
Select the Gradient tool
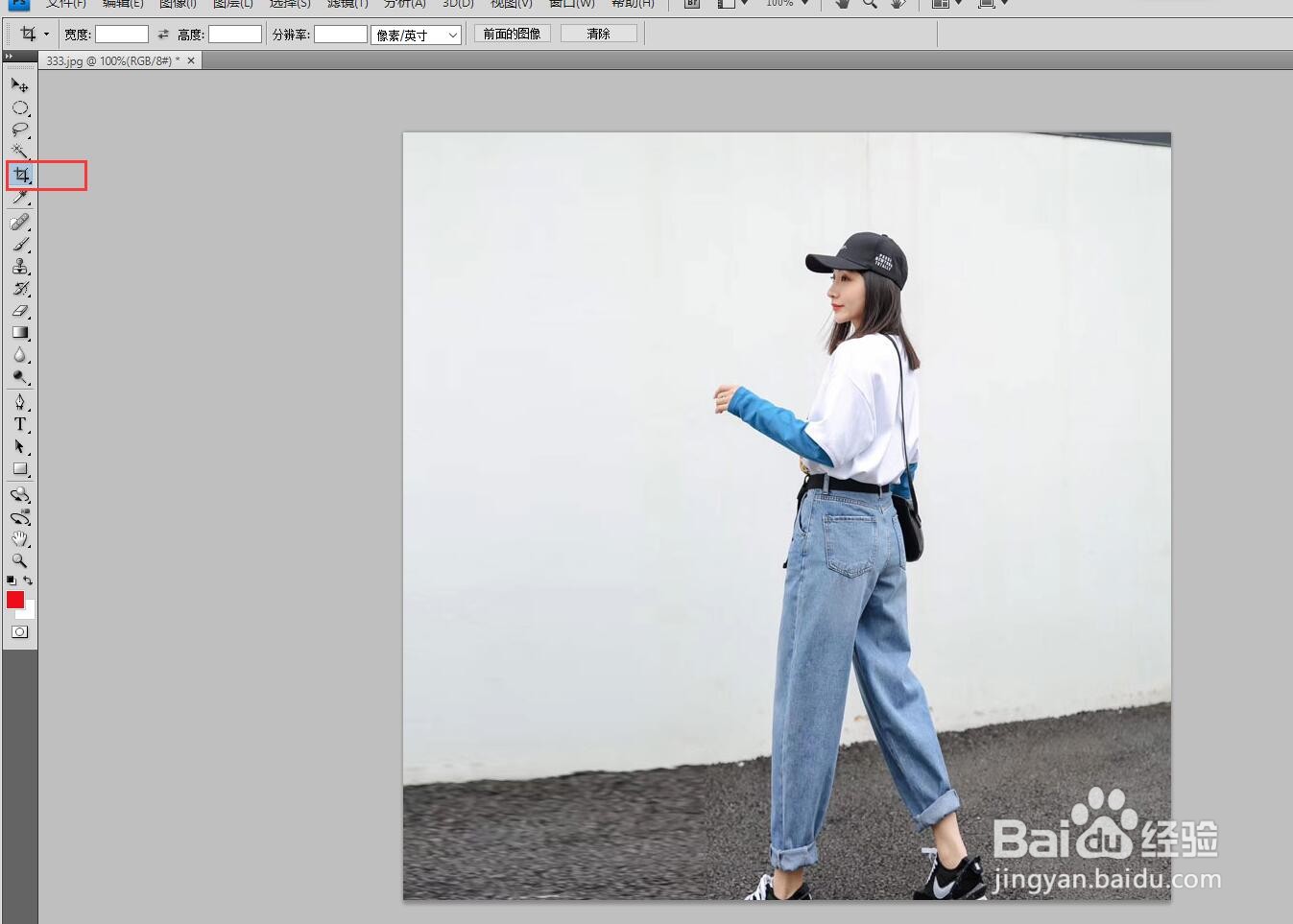pyautogui.click(x=19, y=333)
